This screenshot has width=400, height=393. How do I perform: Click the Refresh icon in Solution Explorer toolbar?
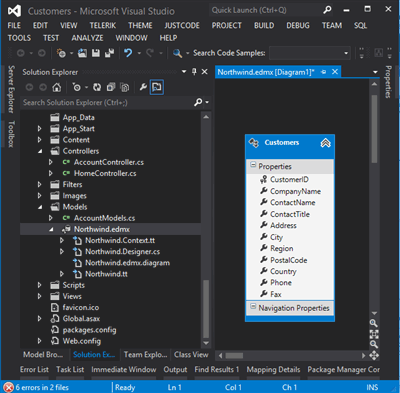(x=97, y=87)
